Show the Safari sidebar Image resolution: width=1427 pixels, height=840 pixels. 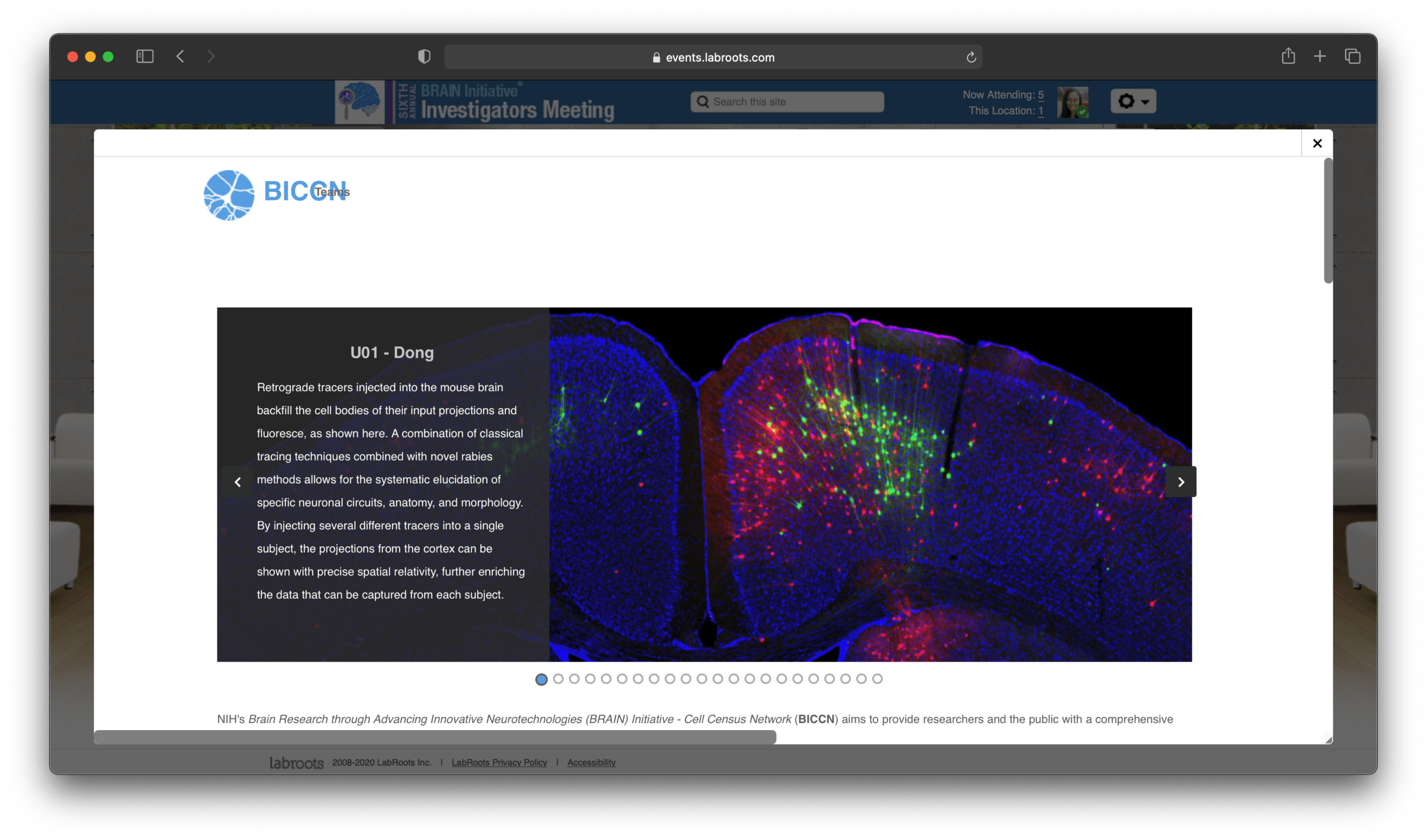tap(145, 56)
